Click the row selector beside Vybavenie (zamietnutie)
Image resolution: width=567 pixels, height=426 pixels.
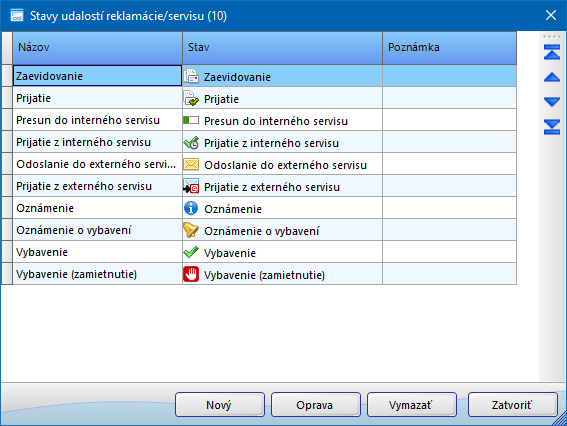pyautogui.click(x=7, y=274)
